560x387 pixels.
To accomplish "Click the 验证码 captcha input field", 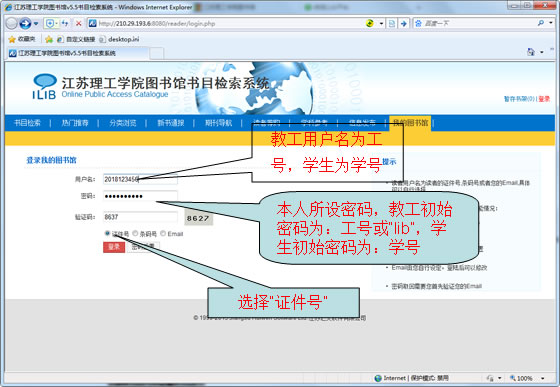I will [x=140, y=217].
